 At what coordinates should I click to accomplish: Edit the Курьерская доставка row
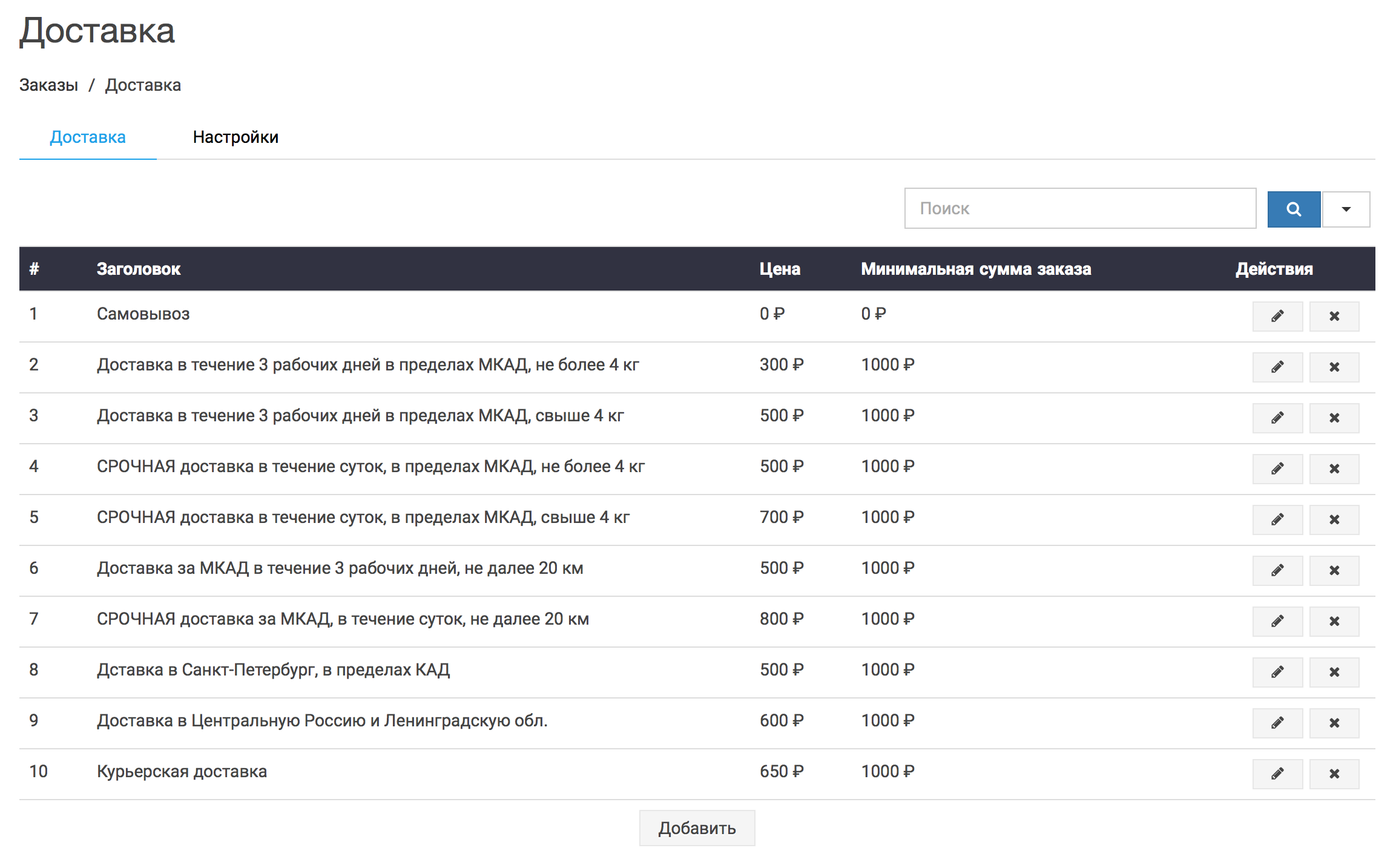tap(1277, 774)
